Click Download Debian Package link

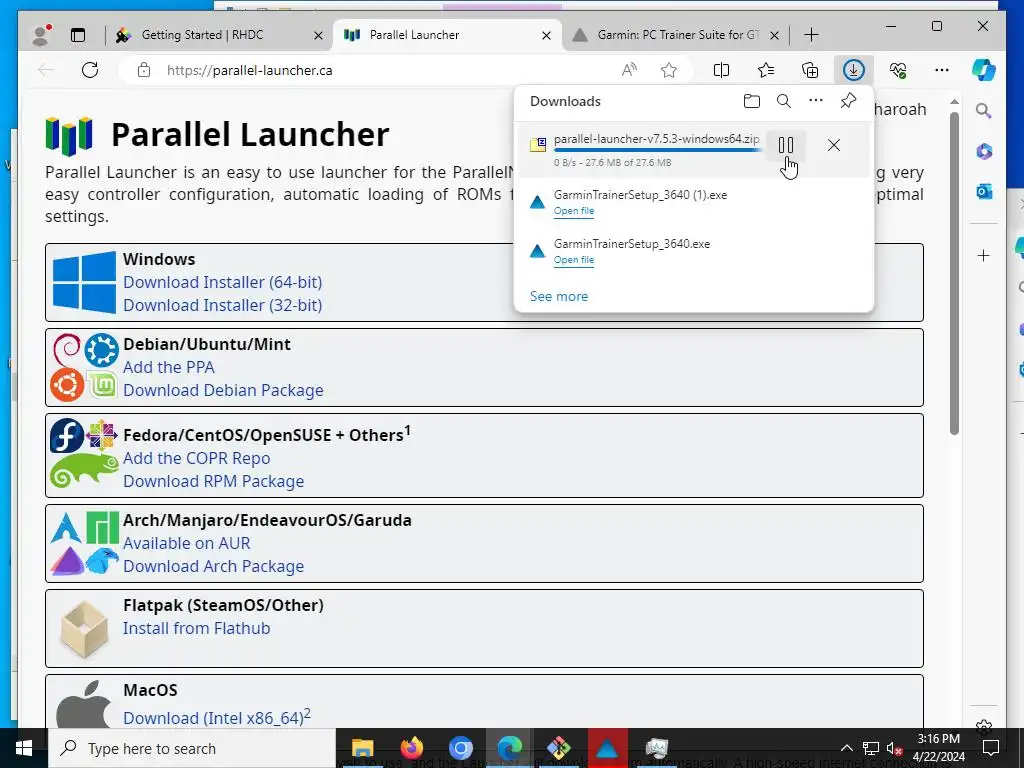[x=223, y=390]
